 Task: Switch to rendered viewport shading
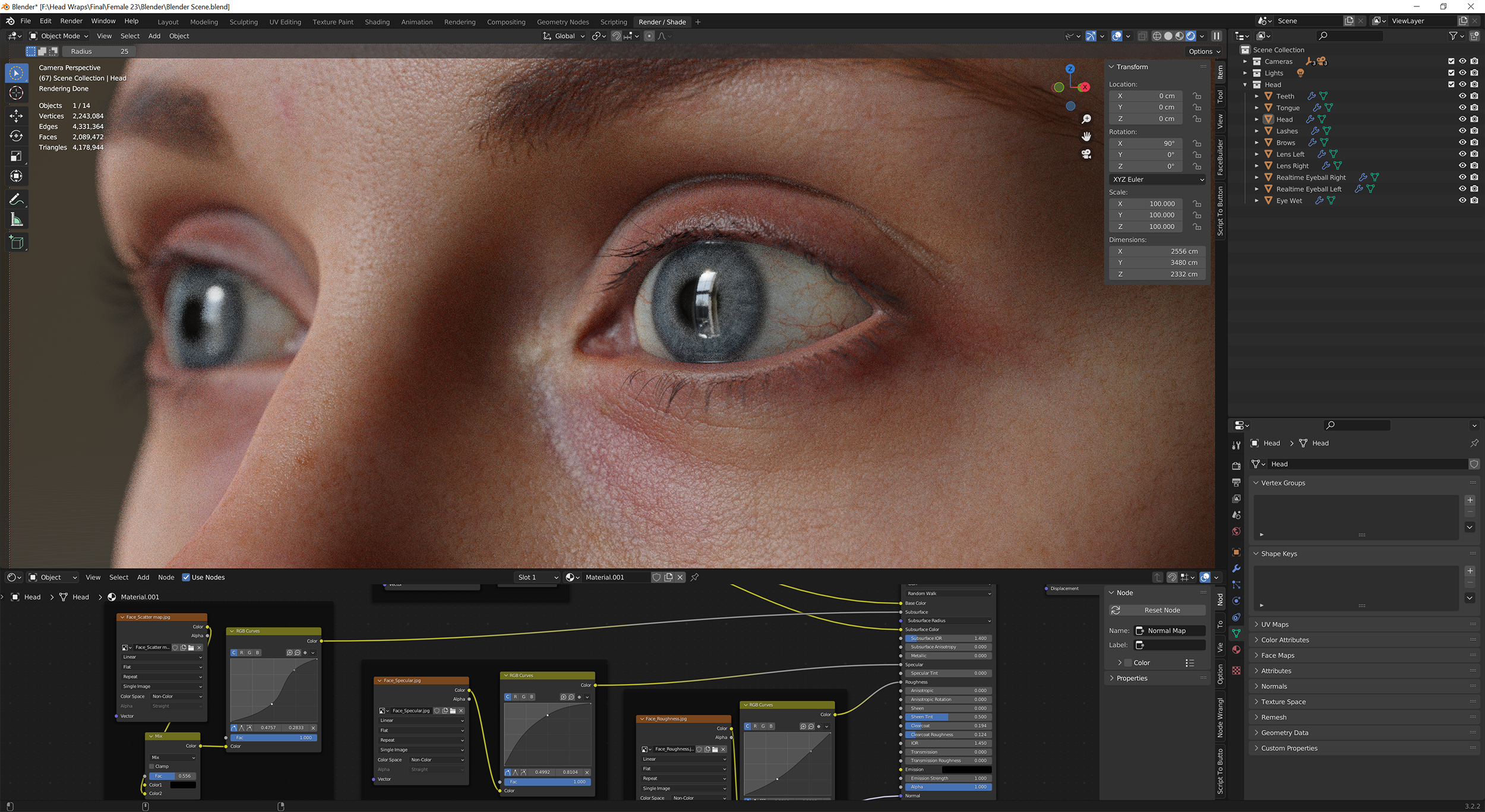(1190, 36)
